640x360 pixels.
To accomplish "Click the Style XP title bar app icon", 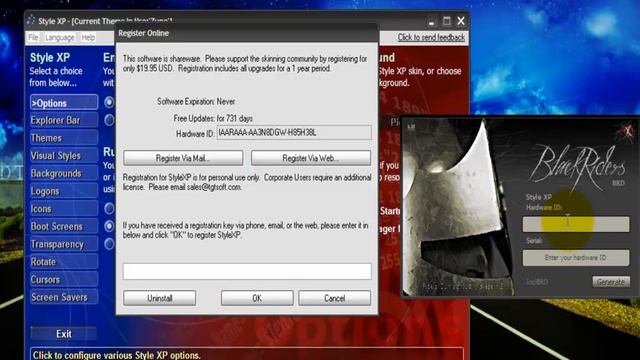I will pos(31,20).
